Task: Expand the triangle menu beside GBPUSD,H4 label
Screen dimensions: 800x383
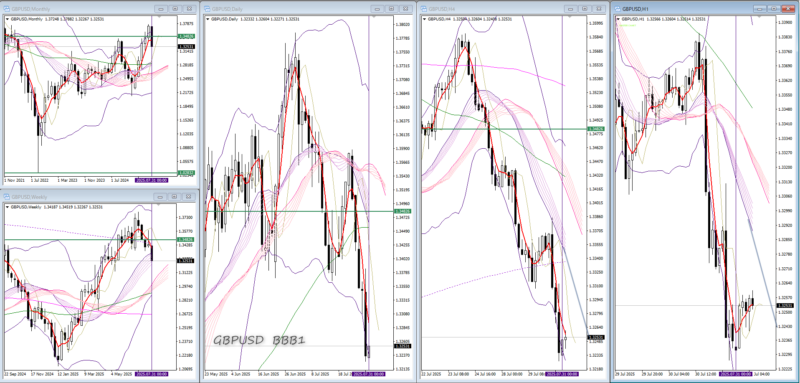Action: click(x=424, y=19)
